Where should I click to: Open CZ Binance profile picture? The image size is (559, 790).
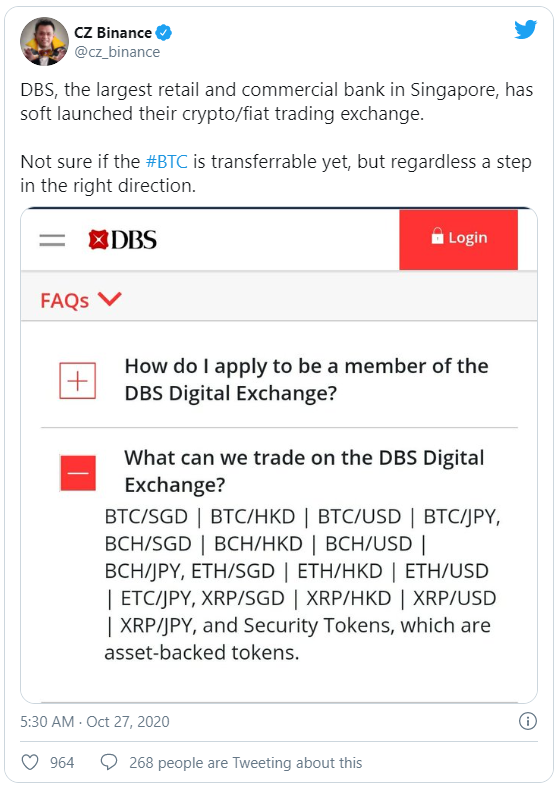44,41
